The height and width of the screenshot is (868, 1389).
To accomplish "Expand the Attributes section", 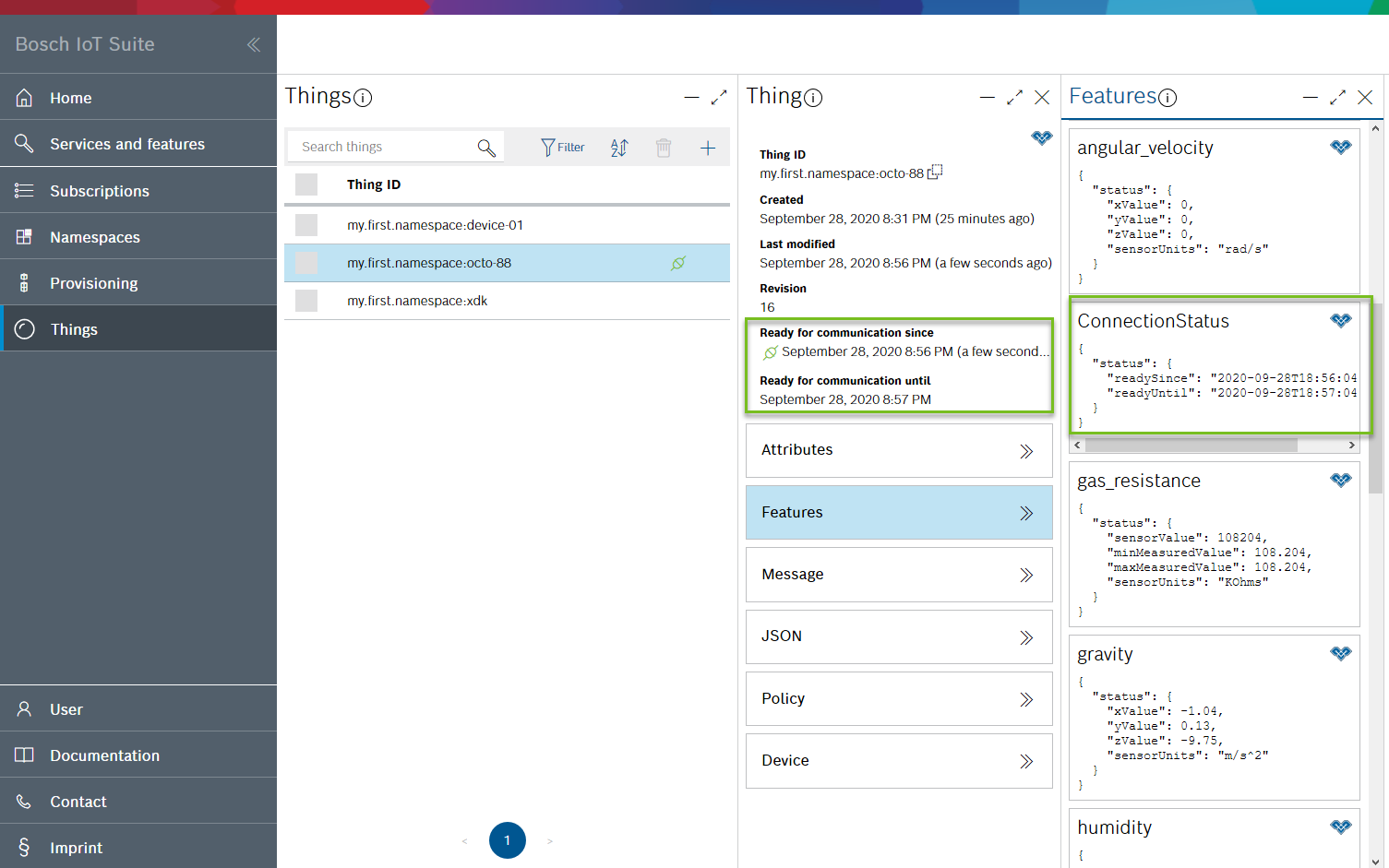I will [899, 450].
